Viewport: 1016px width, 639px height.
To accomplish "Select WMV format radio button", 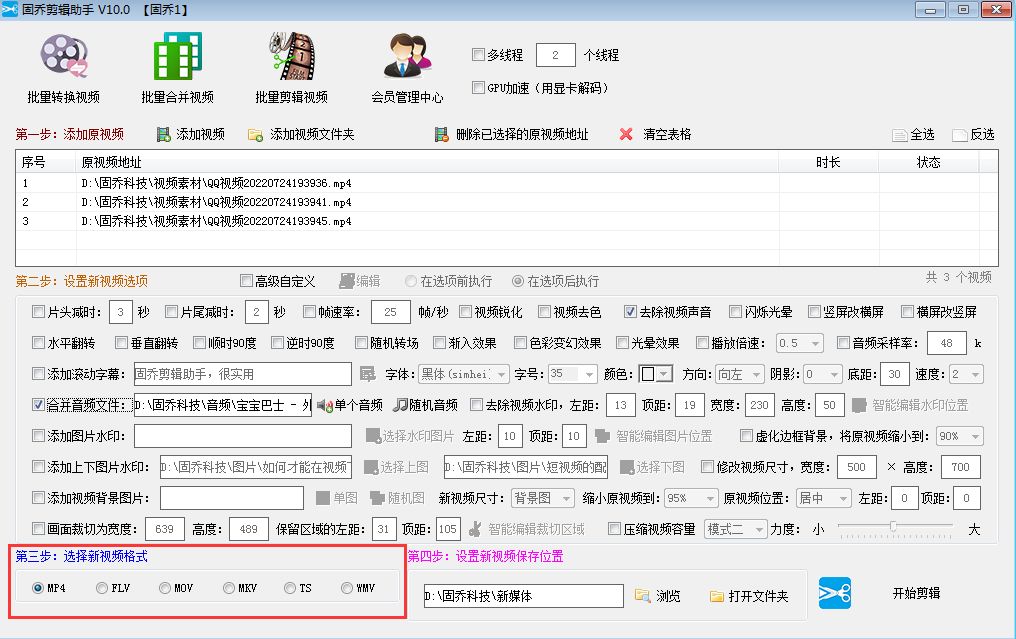I will (x=347, y=588).
